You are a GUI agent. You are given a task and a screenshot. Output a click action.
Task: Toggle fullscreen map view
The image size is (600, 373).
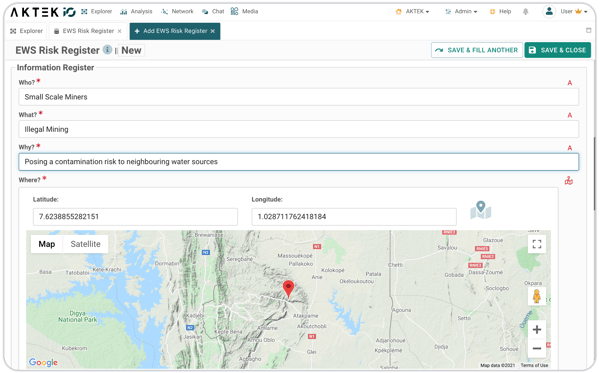(537, 244)
